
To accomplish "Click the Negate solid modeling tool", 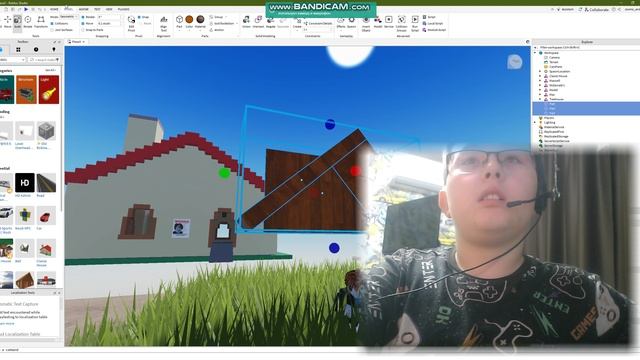I will click(271, 22).
